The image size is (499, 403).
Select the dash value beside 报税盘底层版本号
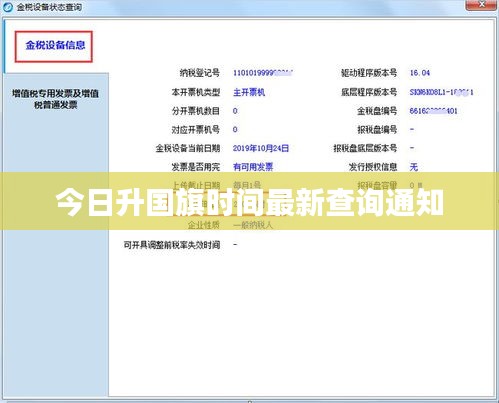point(412,148)
